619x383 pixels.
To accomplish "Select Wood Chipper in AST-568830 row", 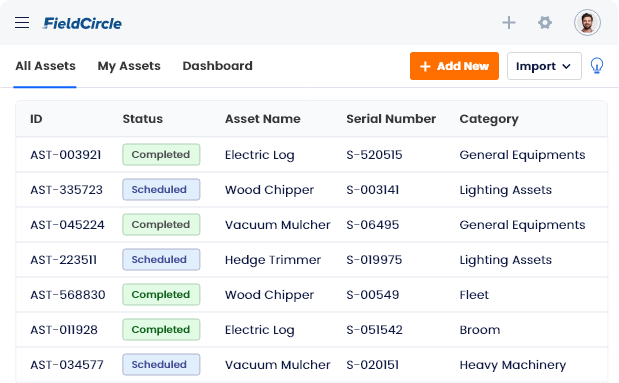I will (x=269, y=295).
